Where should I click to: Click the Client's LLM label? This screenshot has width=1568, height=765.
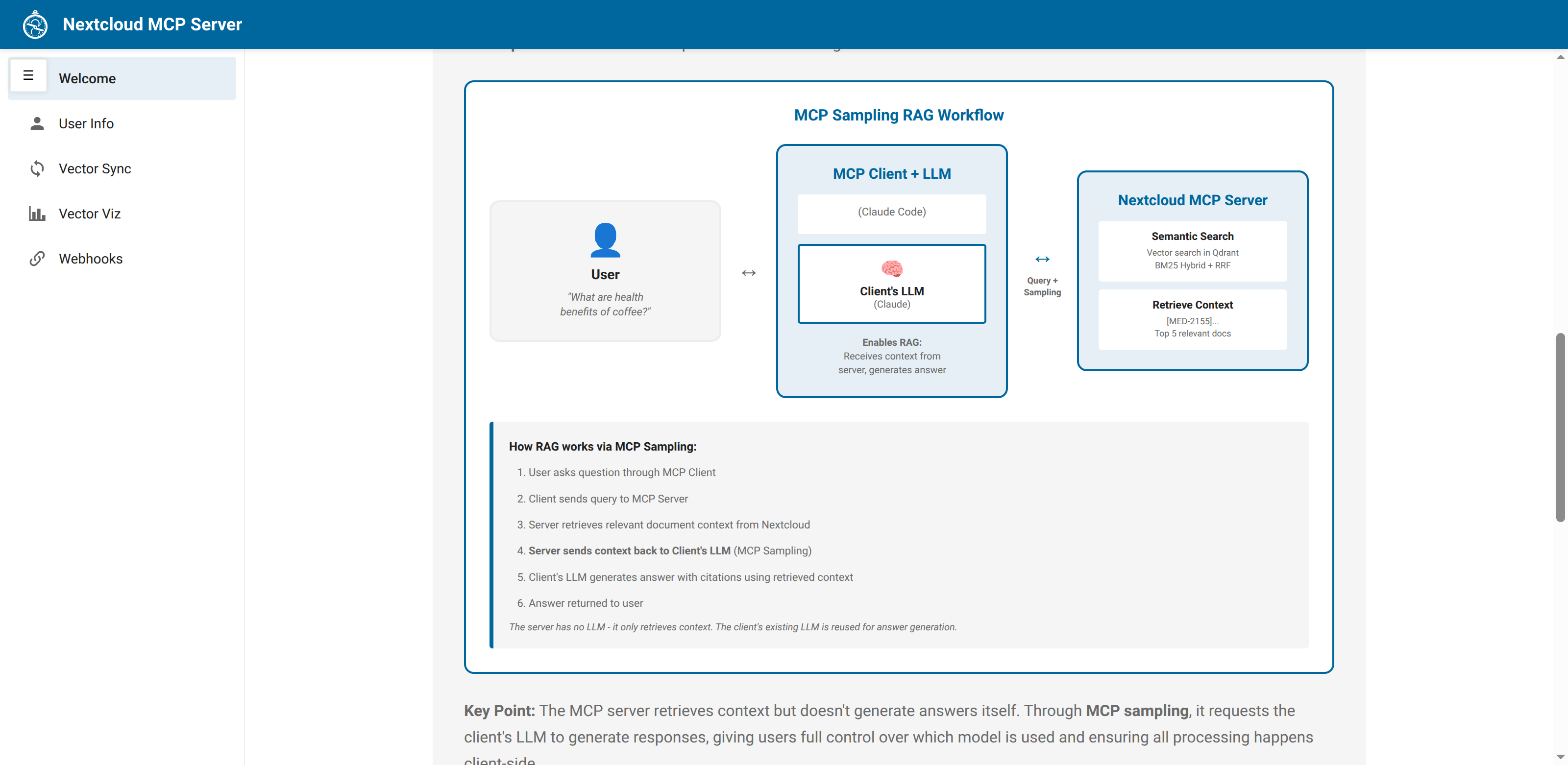pyautogui.click(x=892, y=291)
